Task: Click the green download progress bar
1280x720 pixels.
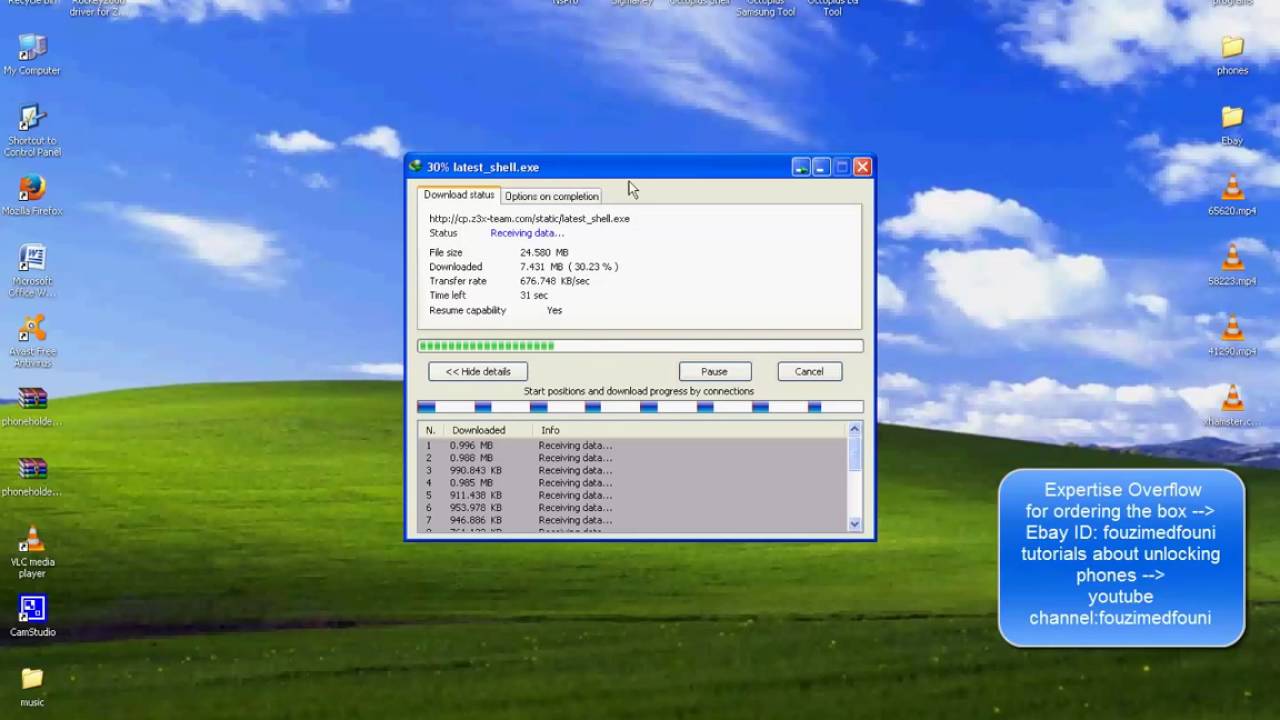Action: [x=640, y=346]
